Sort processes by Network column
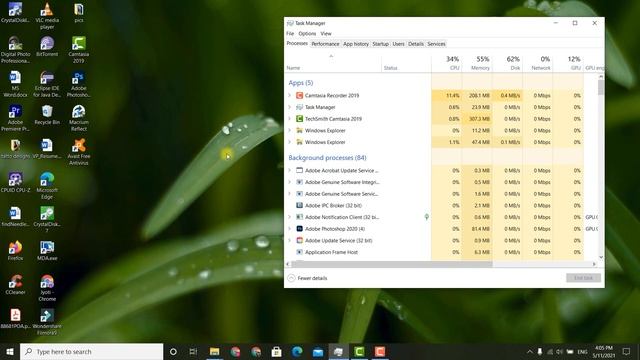This screenshot has width=640, height=360. (x=538, y=63)
